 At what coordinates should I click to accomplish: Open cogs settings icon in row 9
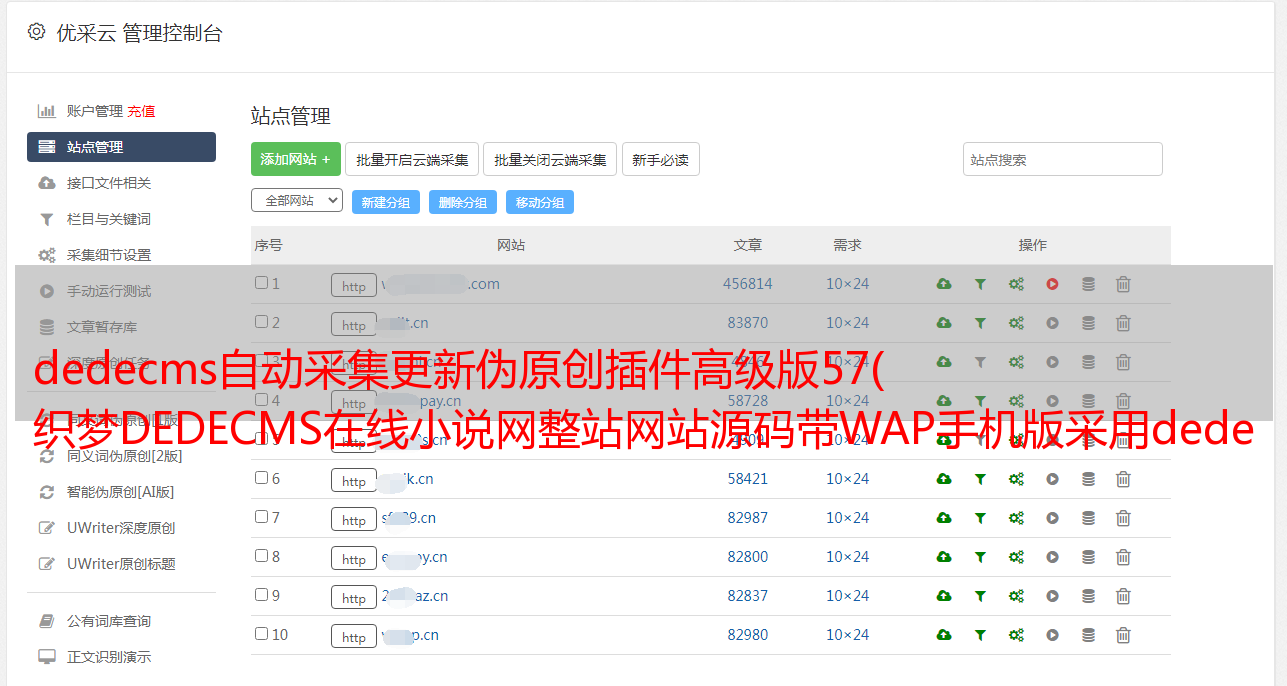(x=1016, y=596)
